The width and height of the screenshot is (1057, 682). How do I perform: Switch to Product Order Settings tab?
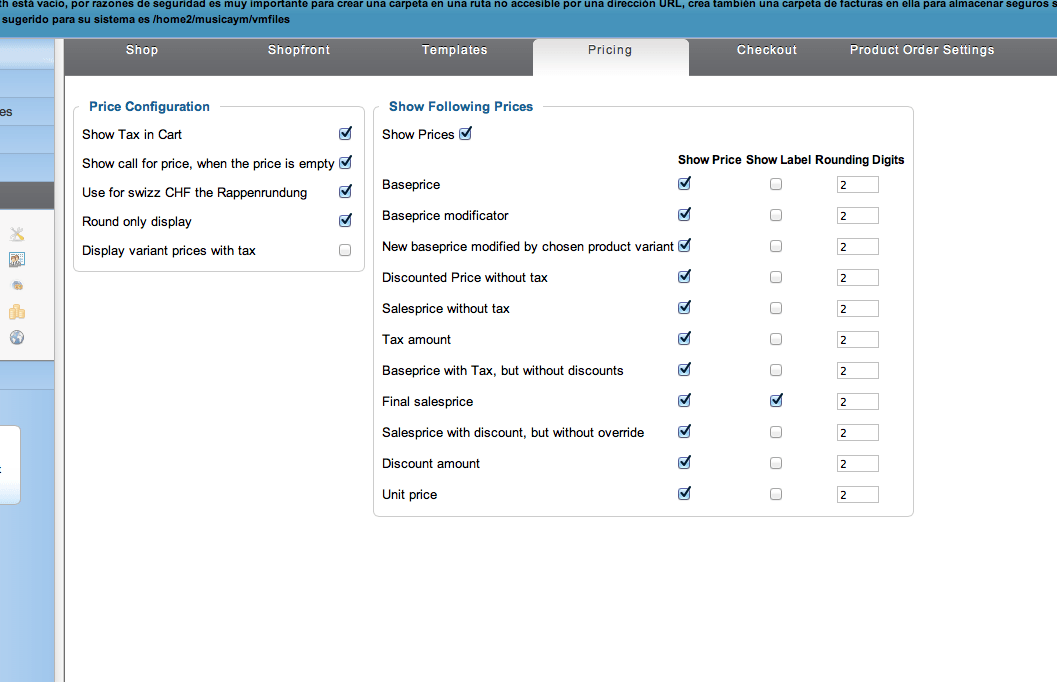point(922,50)
